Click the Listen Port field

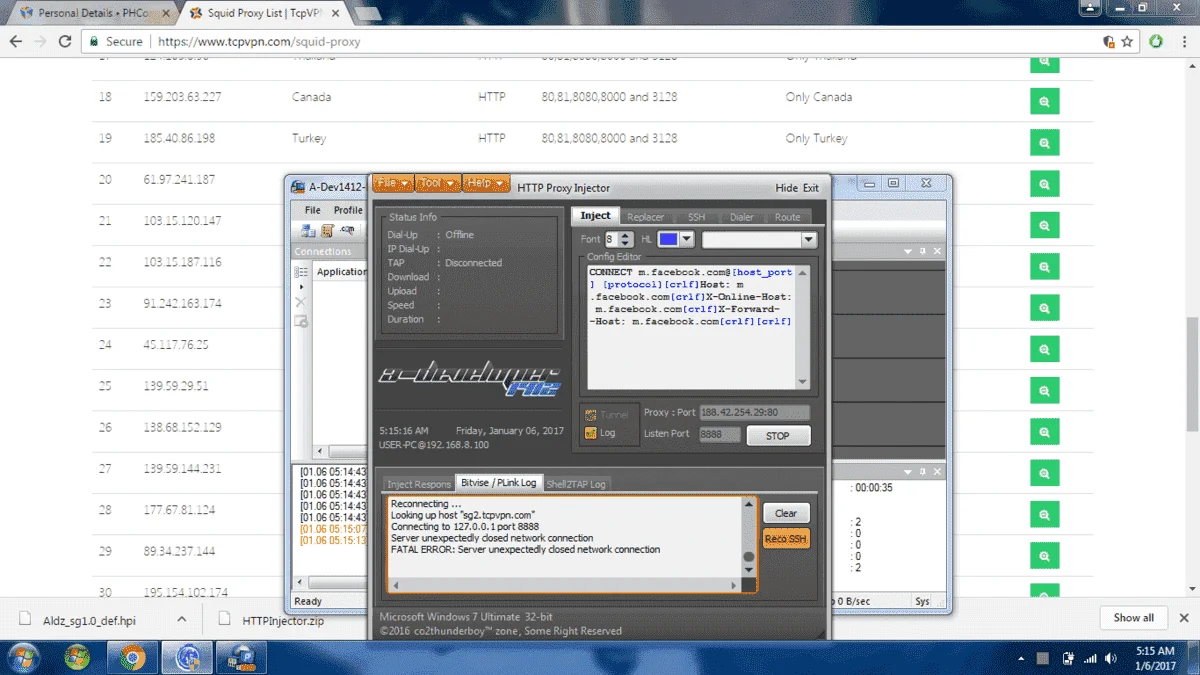719,434
